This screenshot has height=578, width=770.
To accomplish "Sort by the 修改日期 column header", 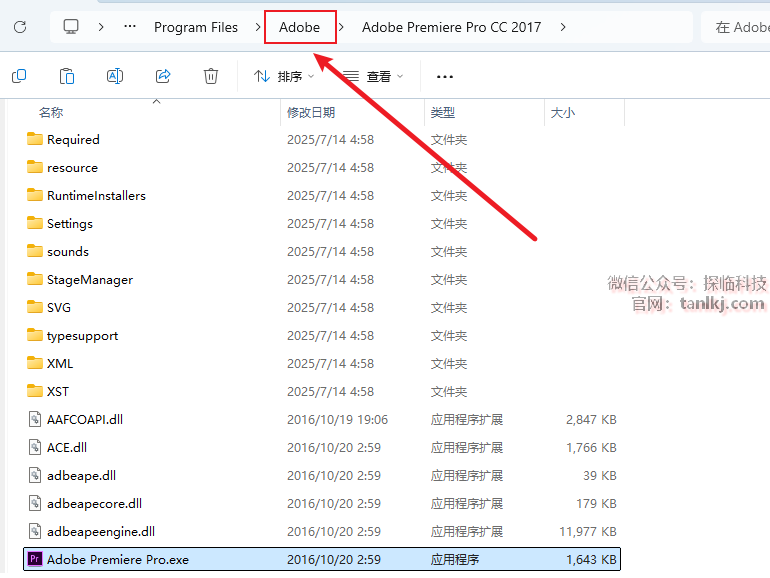I will tap(310, 112).
